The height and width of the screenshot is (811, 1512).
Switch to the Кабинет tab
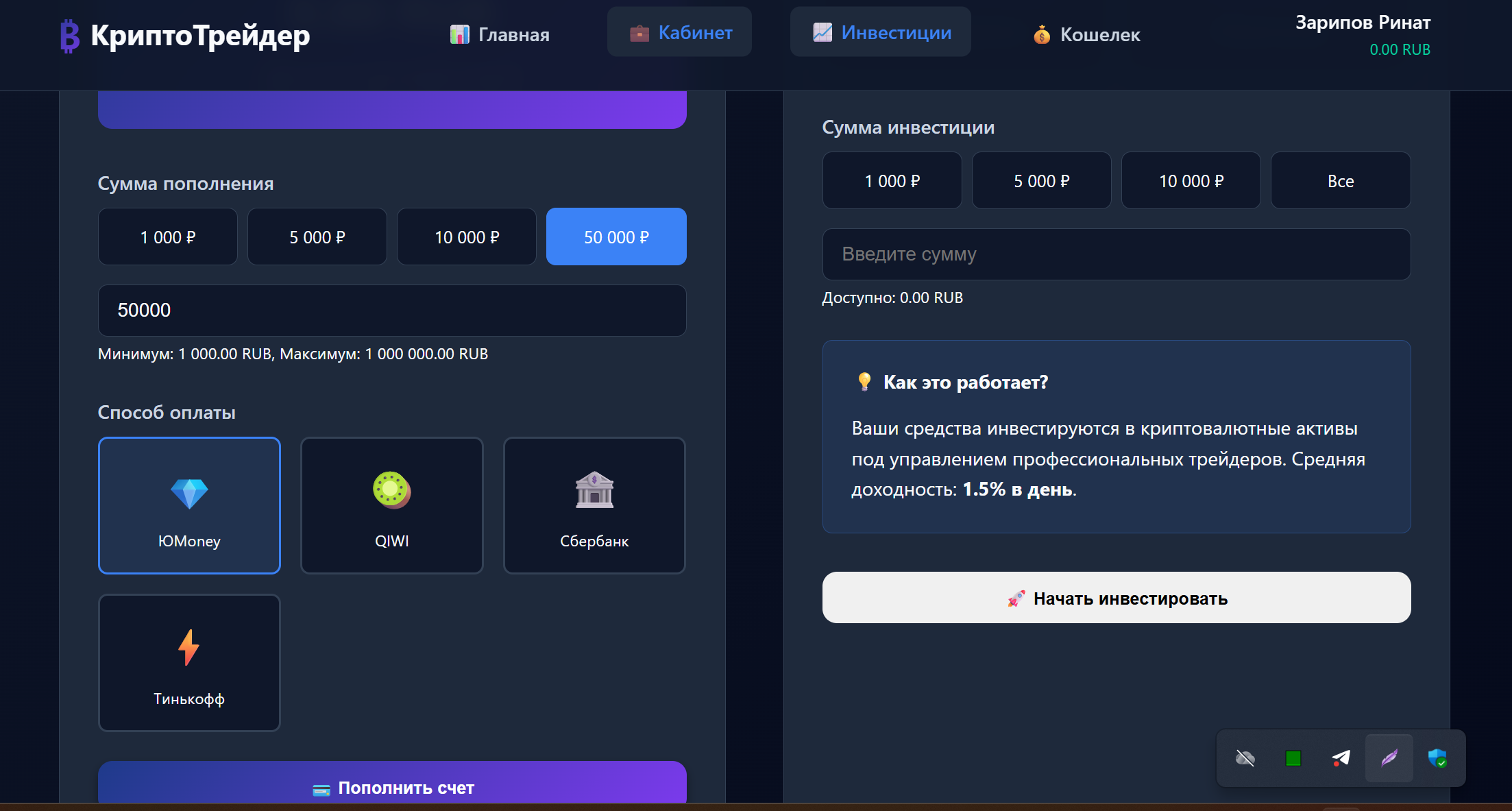pyautogui.click(x=679, y=32)
